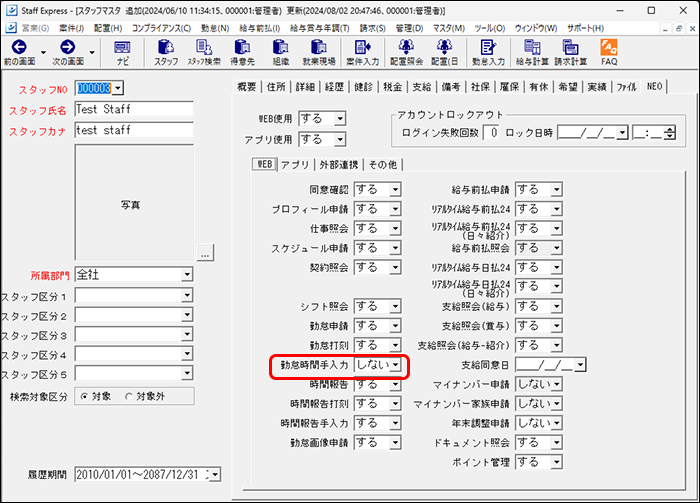This screenshot has height=503, width=700.
Task: Open the スタッフ区分3 dropdown
Action: point(187,334)
